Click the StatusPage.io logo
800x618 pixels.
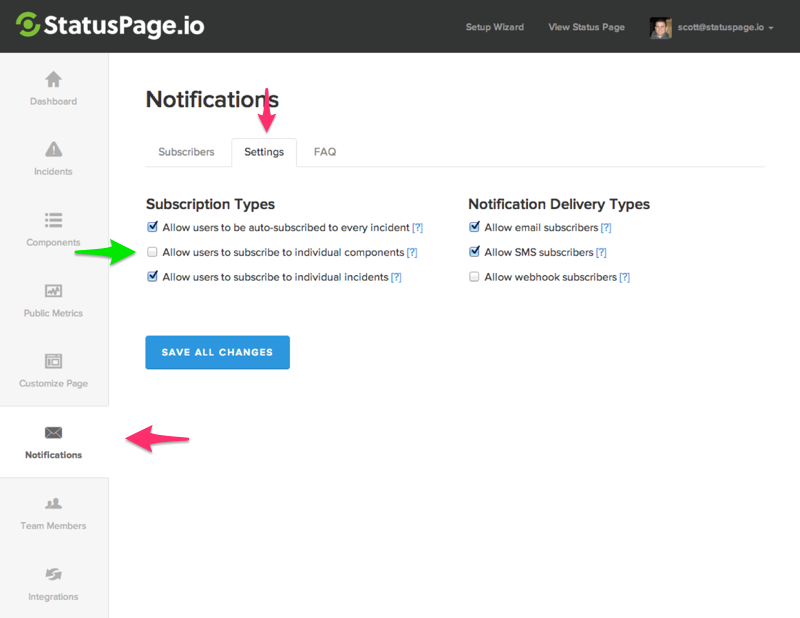(111, 26)
